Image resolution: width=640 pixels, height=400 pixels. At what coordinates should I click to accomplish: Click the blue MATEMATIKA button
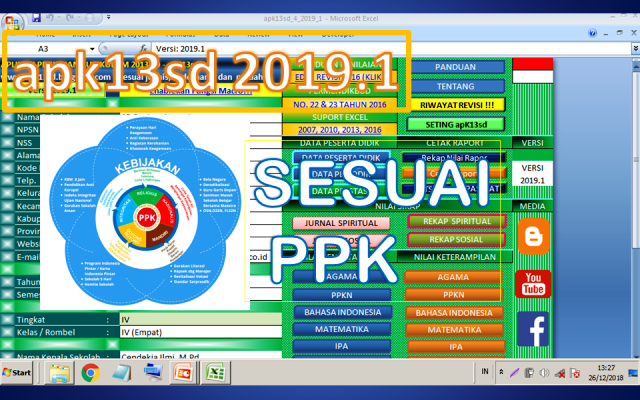click(342, 329)
